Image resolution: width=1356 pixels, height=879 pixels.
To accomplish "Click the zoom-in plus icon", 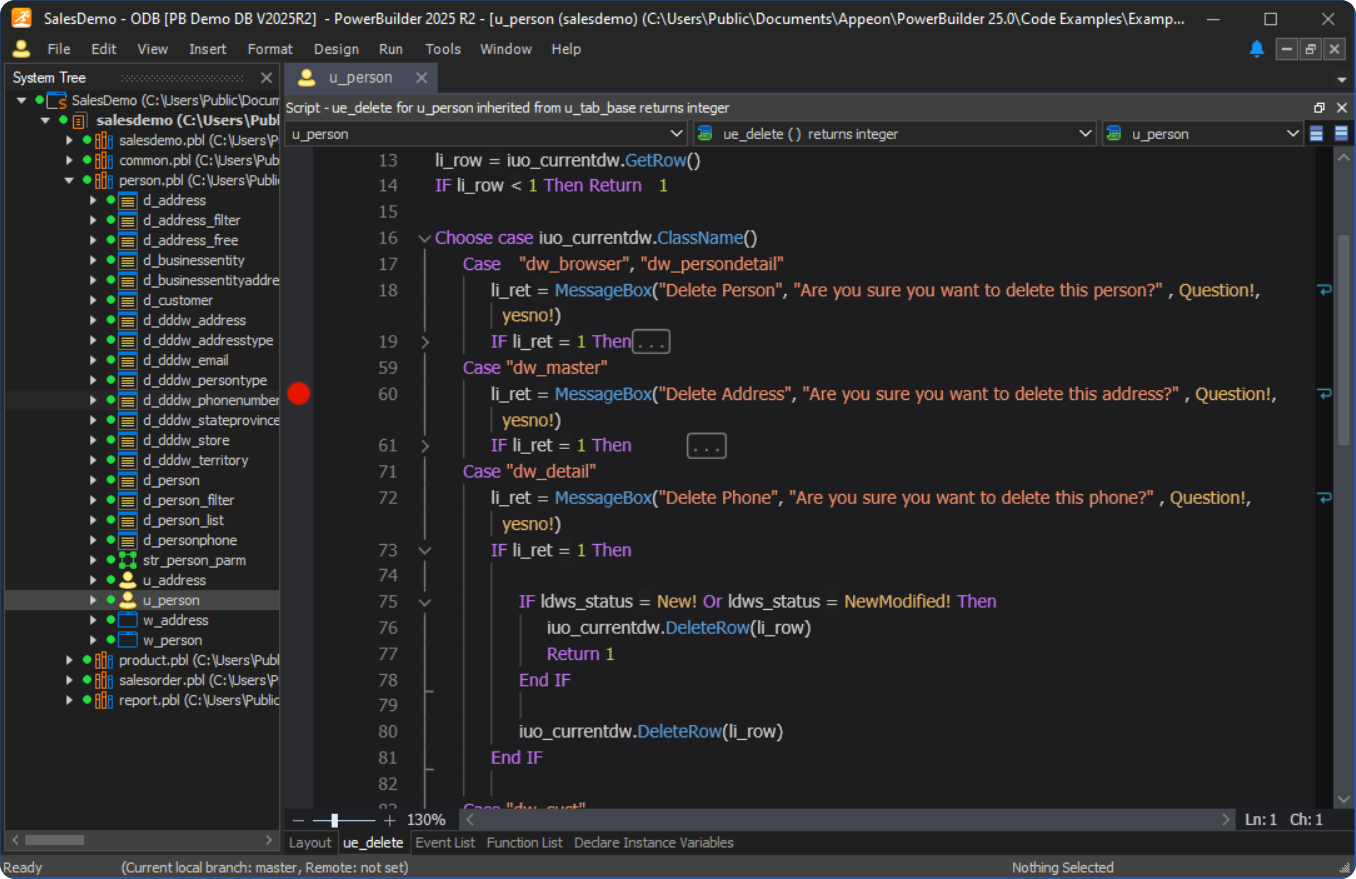I will coord(390,820).
